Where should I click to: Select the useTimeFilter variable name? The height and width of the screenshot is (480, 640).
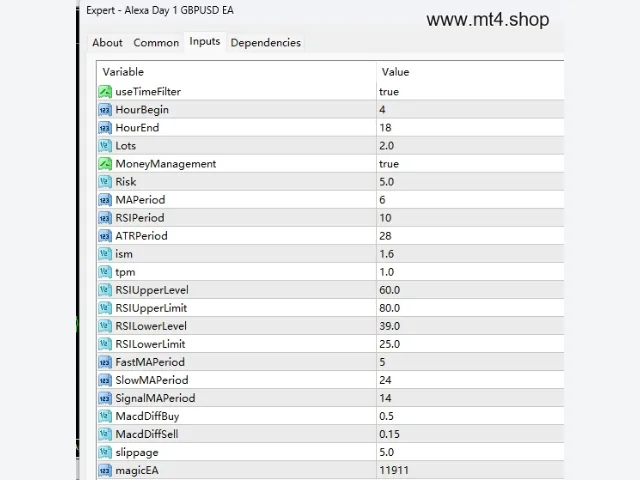148,92
